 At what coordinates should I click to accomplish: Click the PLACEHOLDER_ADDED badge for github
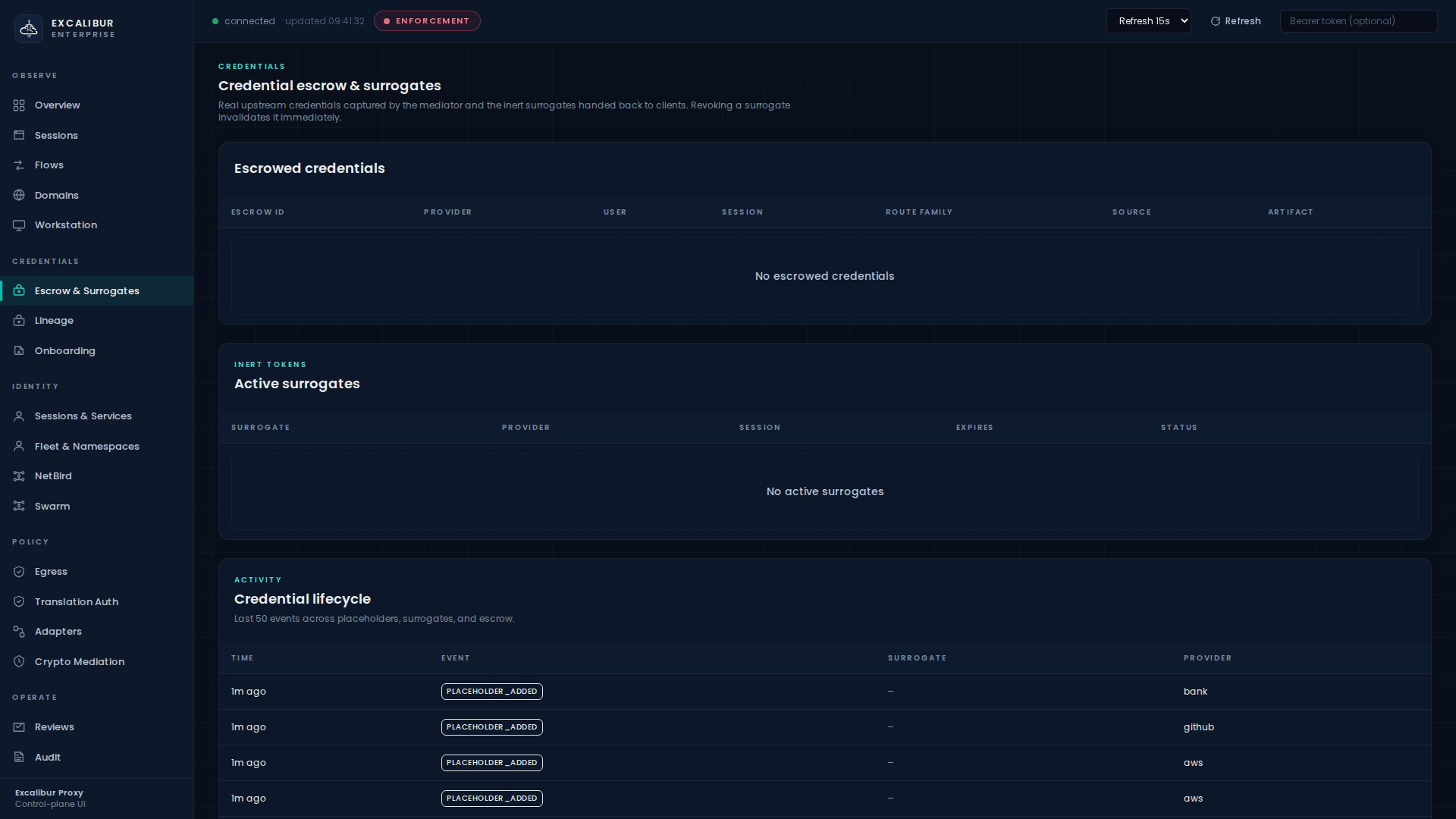pos(491,727)
